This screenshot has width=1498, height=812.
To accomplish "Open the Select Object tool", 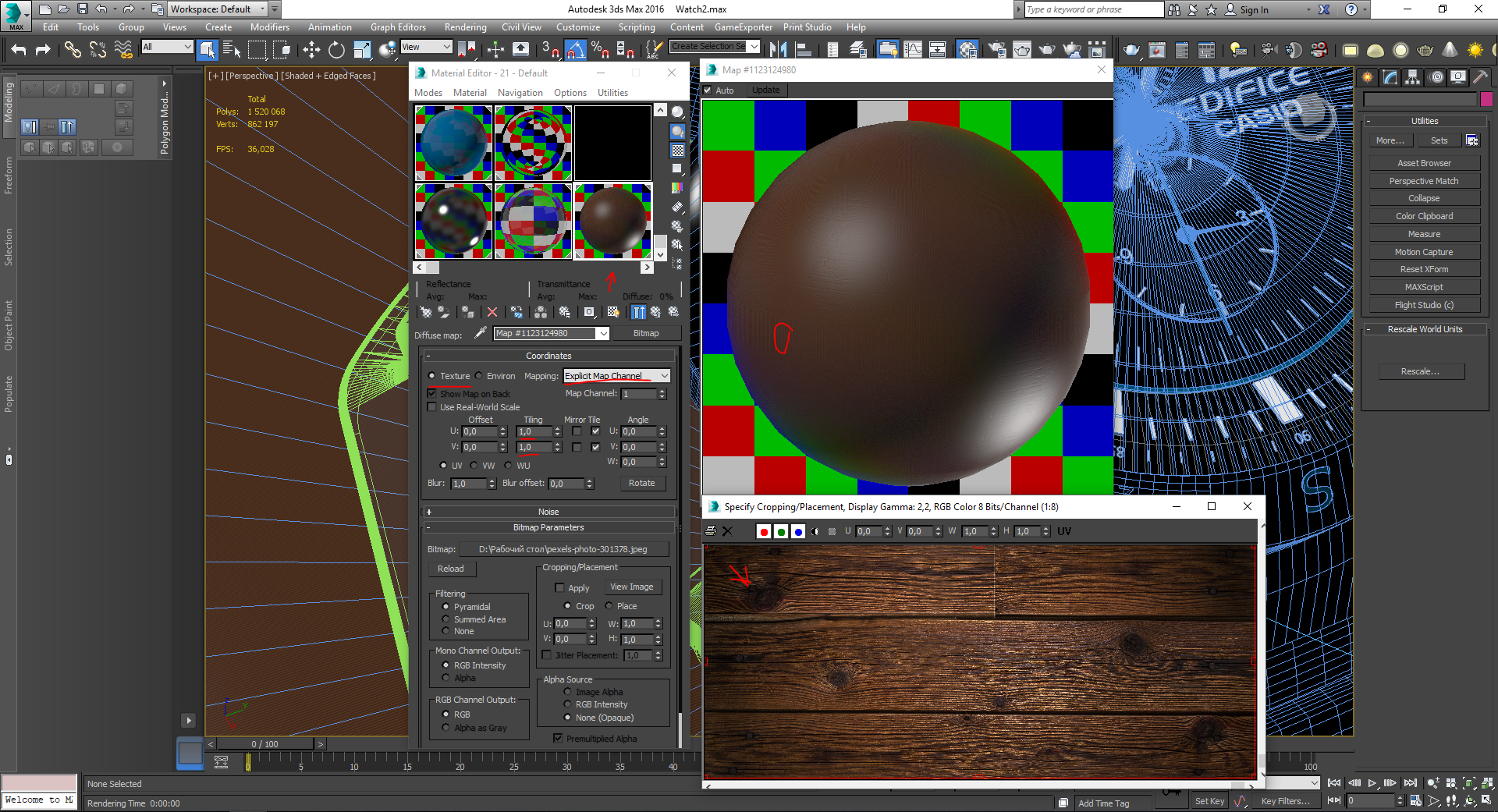I will [207, 50].
